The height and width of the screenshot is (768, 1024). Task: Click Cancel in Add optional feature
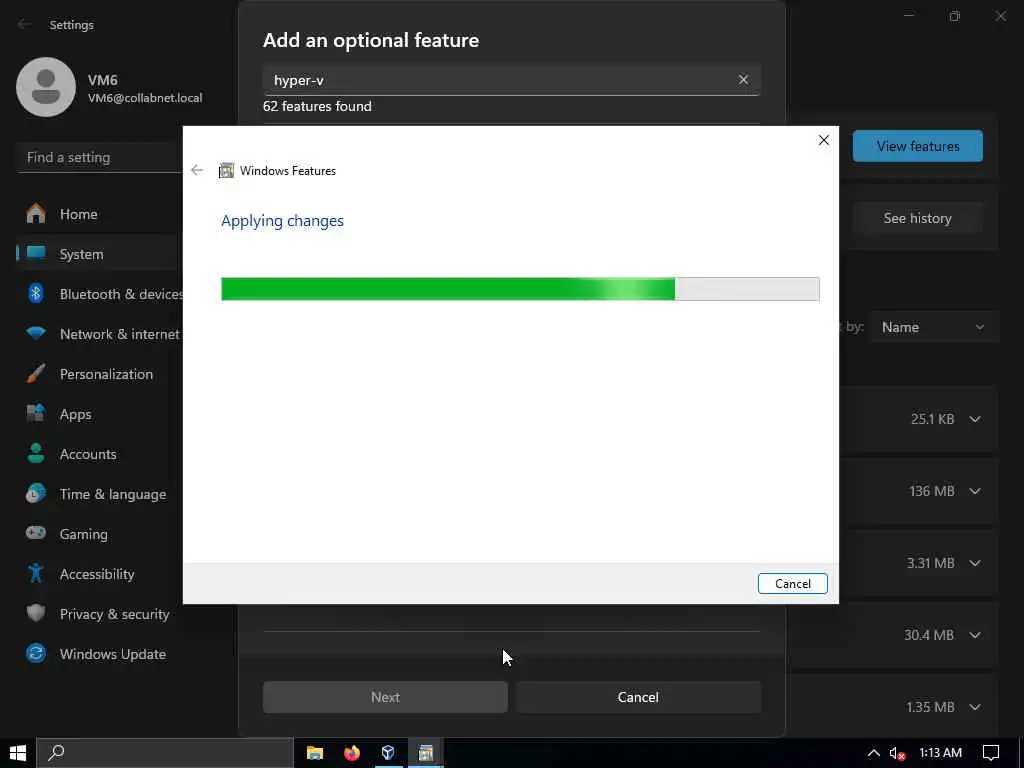(638, 697)
